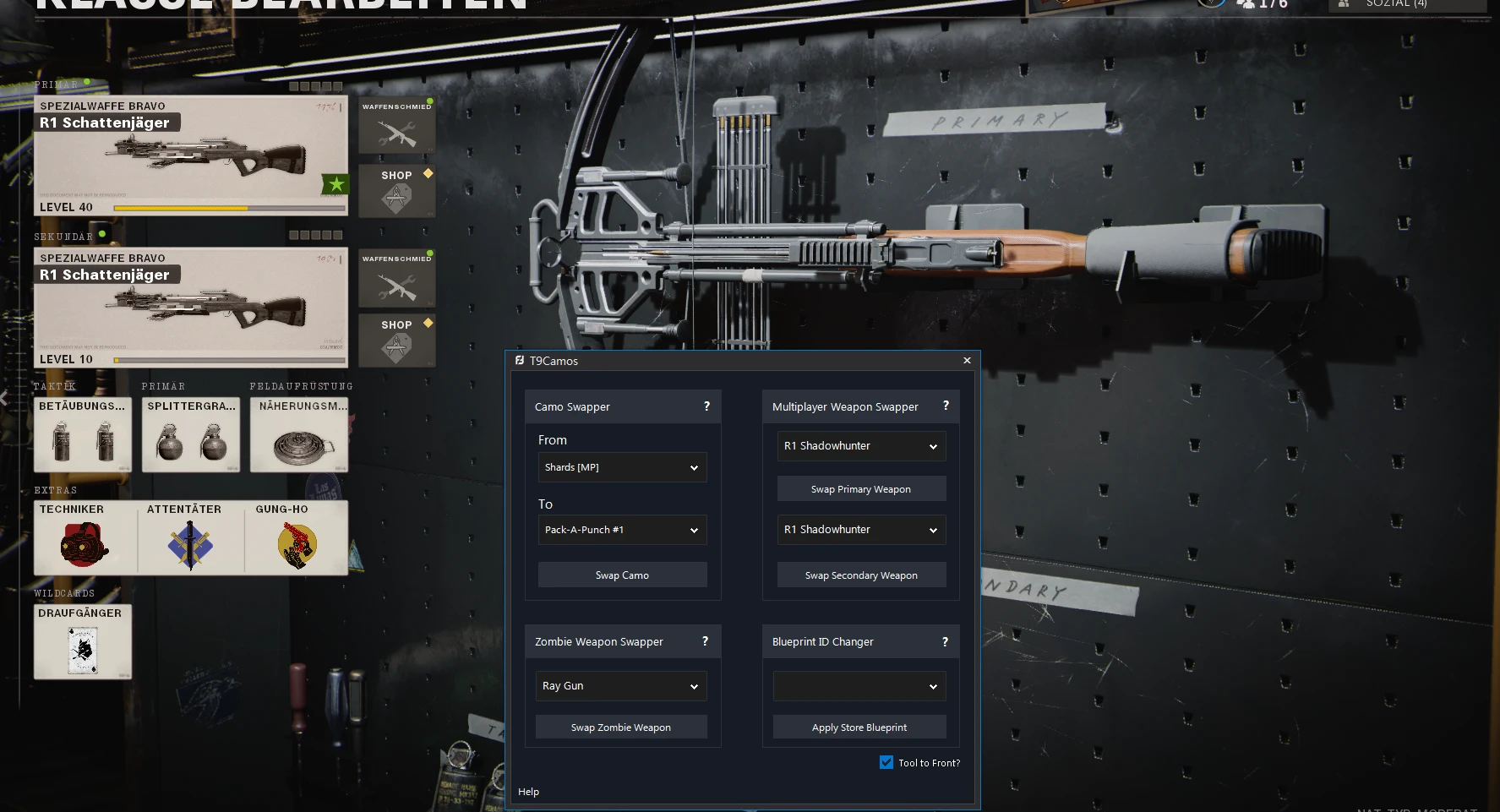Open the Näherungsmine field upgrade slot
Image resolution: width=1500 pixels, height=812 pixels.
tap(299, 434)
